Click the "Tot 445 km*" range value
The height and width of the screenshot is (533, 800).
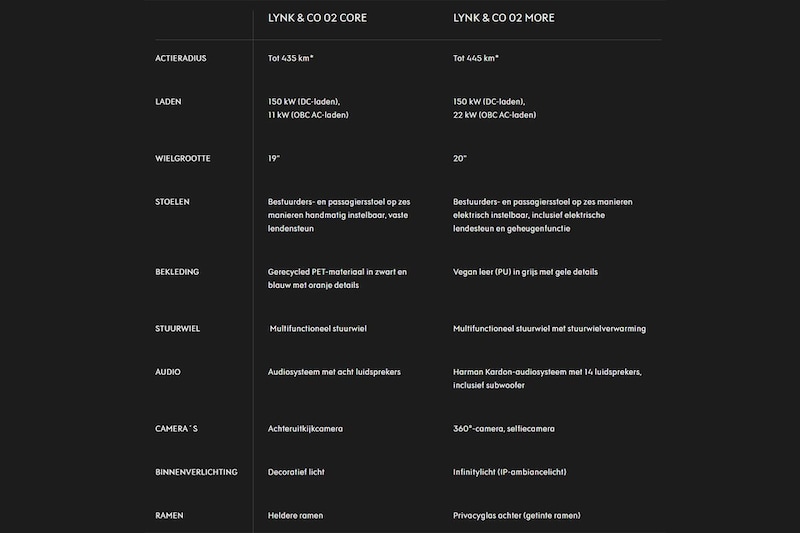coord(476,58)
